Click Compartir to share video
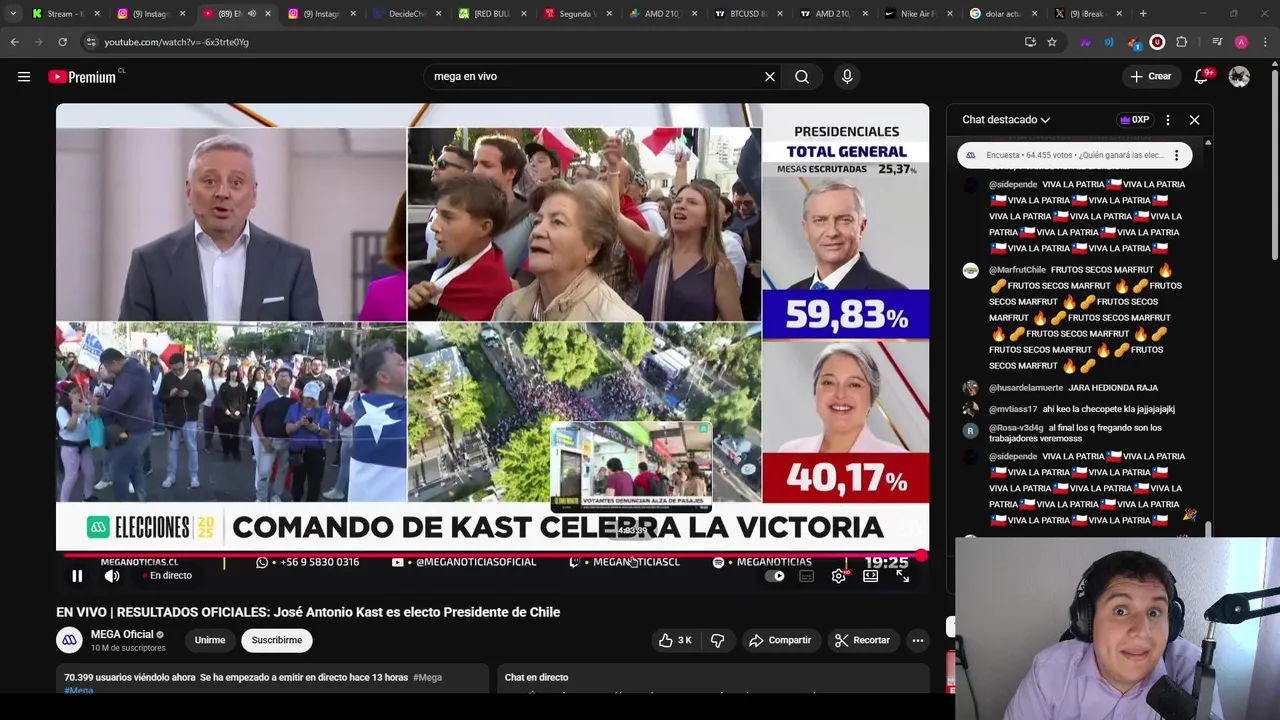 pyautogui.click(x=780, y=640)
